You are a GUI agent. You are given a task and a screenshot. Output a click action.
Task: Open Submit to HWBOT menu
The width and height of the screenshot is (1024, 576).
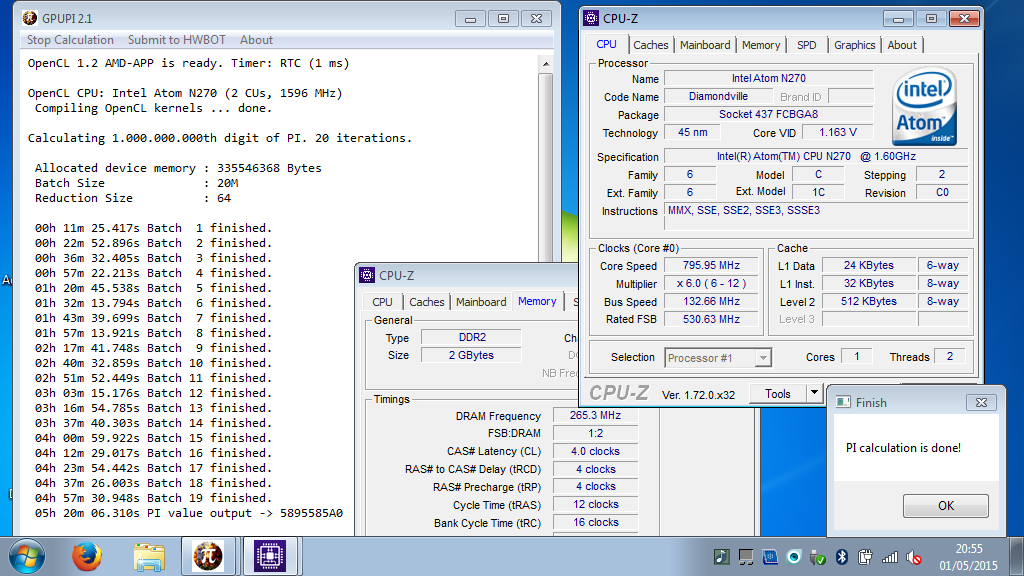[x=176, y=40]
